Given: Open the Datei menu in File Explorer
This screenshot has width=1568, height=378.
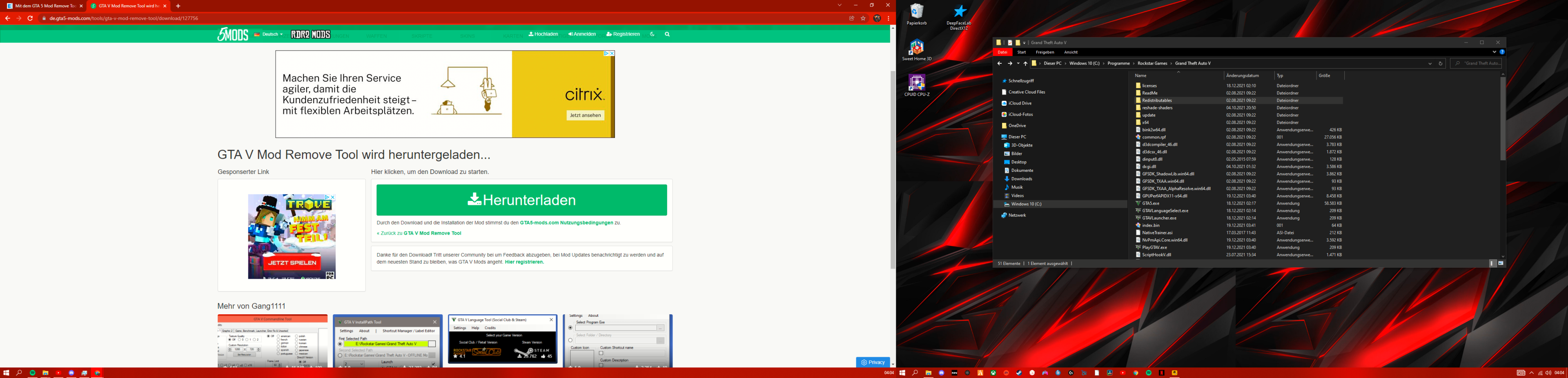Looking at the screenshot, I should (x=1002, y=52).
